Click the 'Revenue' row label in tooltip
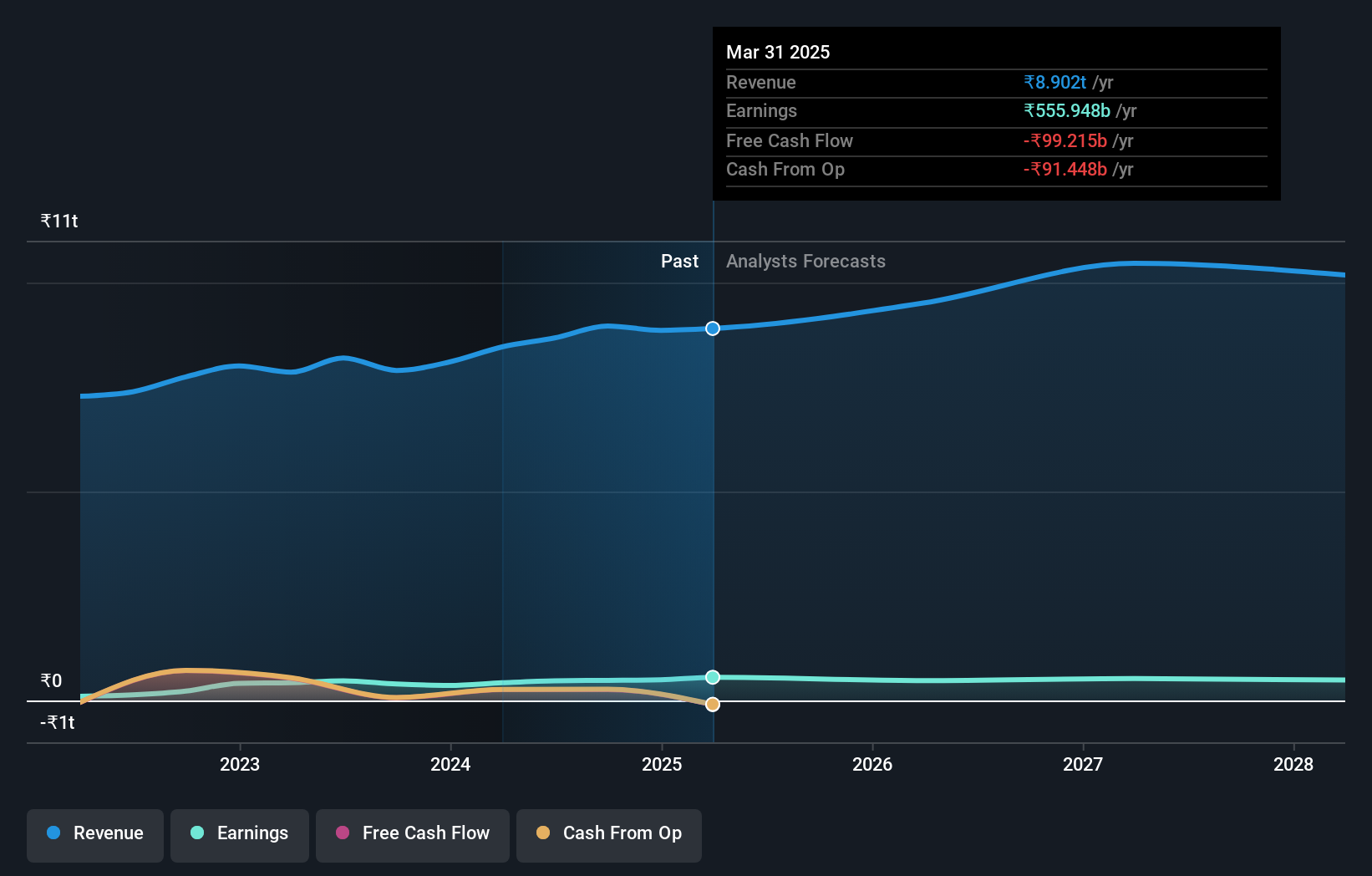Viewport: 1372px width, 876px height. coord(760,82)
